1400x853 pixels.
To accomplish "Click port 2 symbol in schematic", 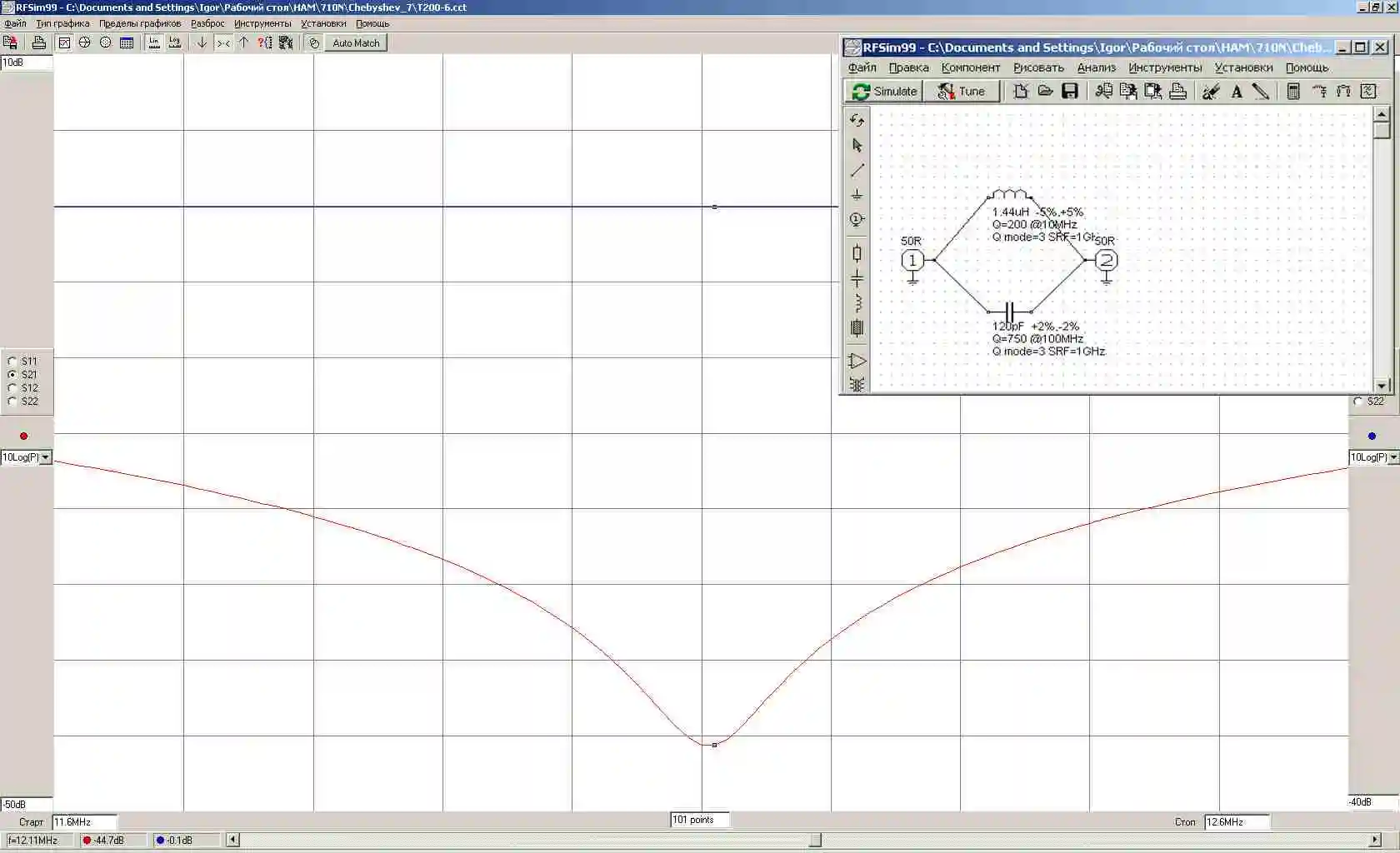I will pyautogui.click(x=1106, y=261).
